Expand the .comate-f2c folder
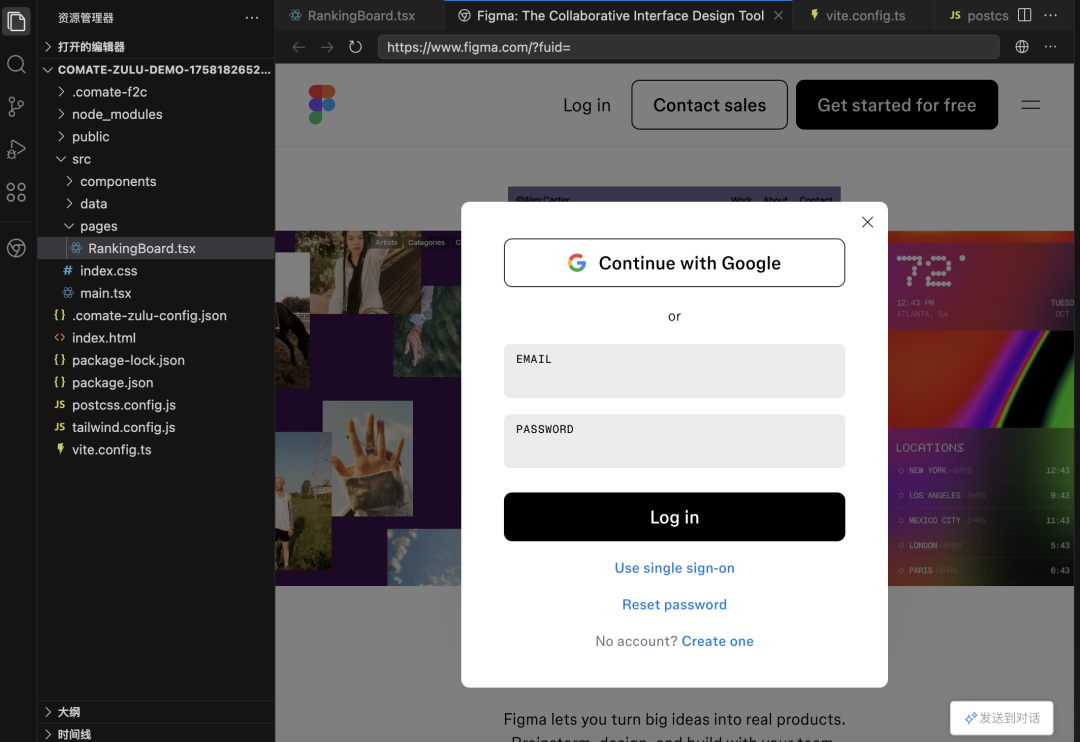 click(x=156, y=92)
